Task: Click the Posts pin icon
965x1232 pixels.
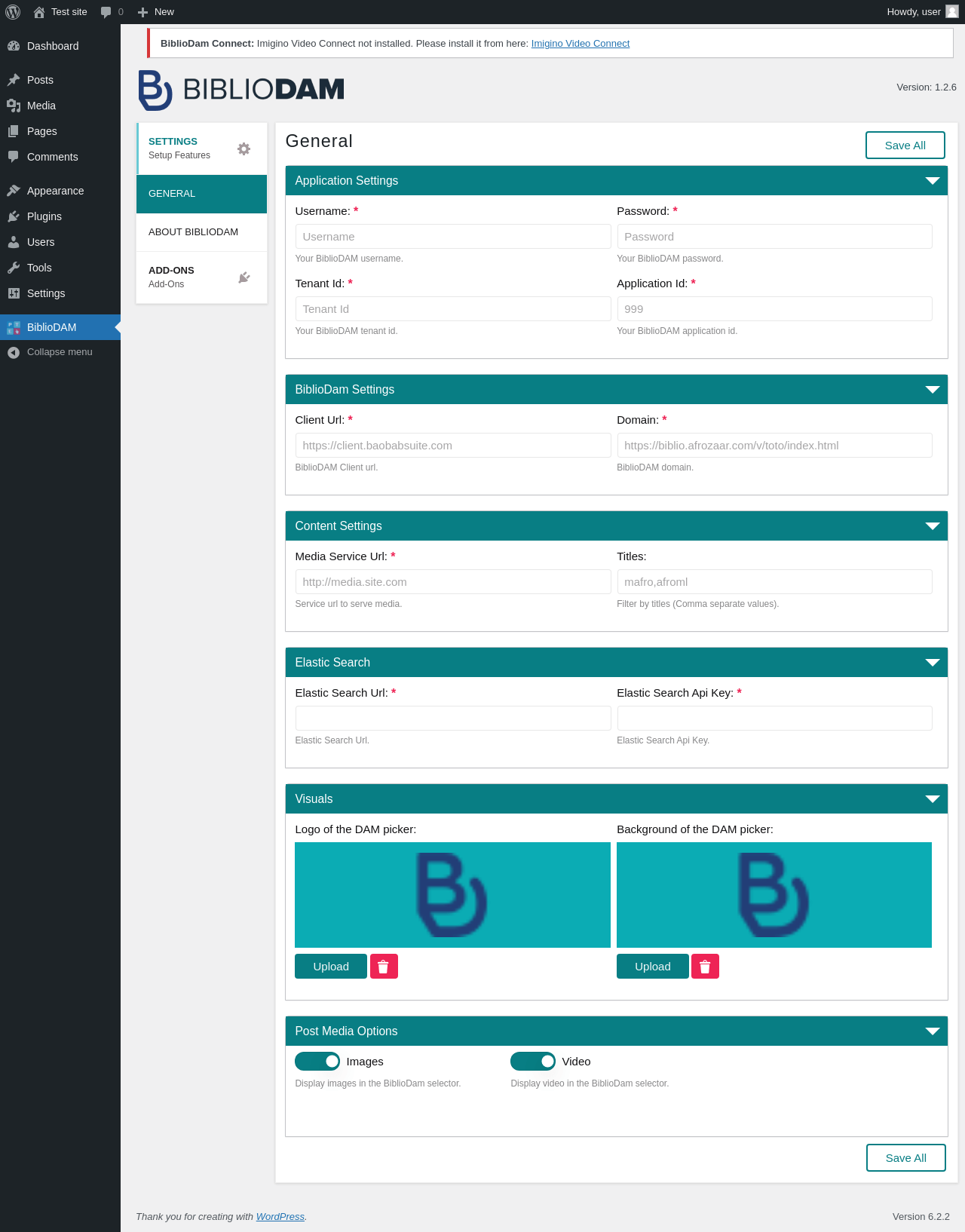Action: pos(14,80)
